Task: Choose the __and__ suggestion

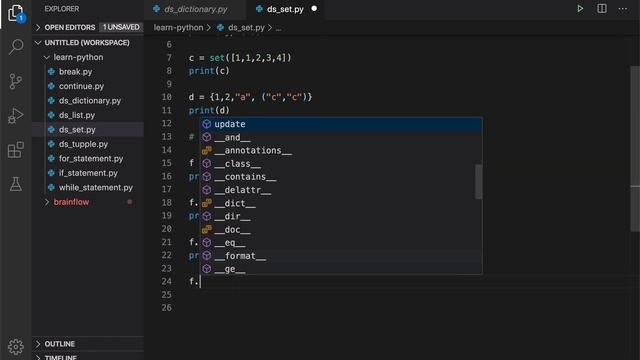Action: (341, 137)
